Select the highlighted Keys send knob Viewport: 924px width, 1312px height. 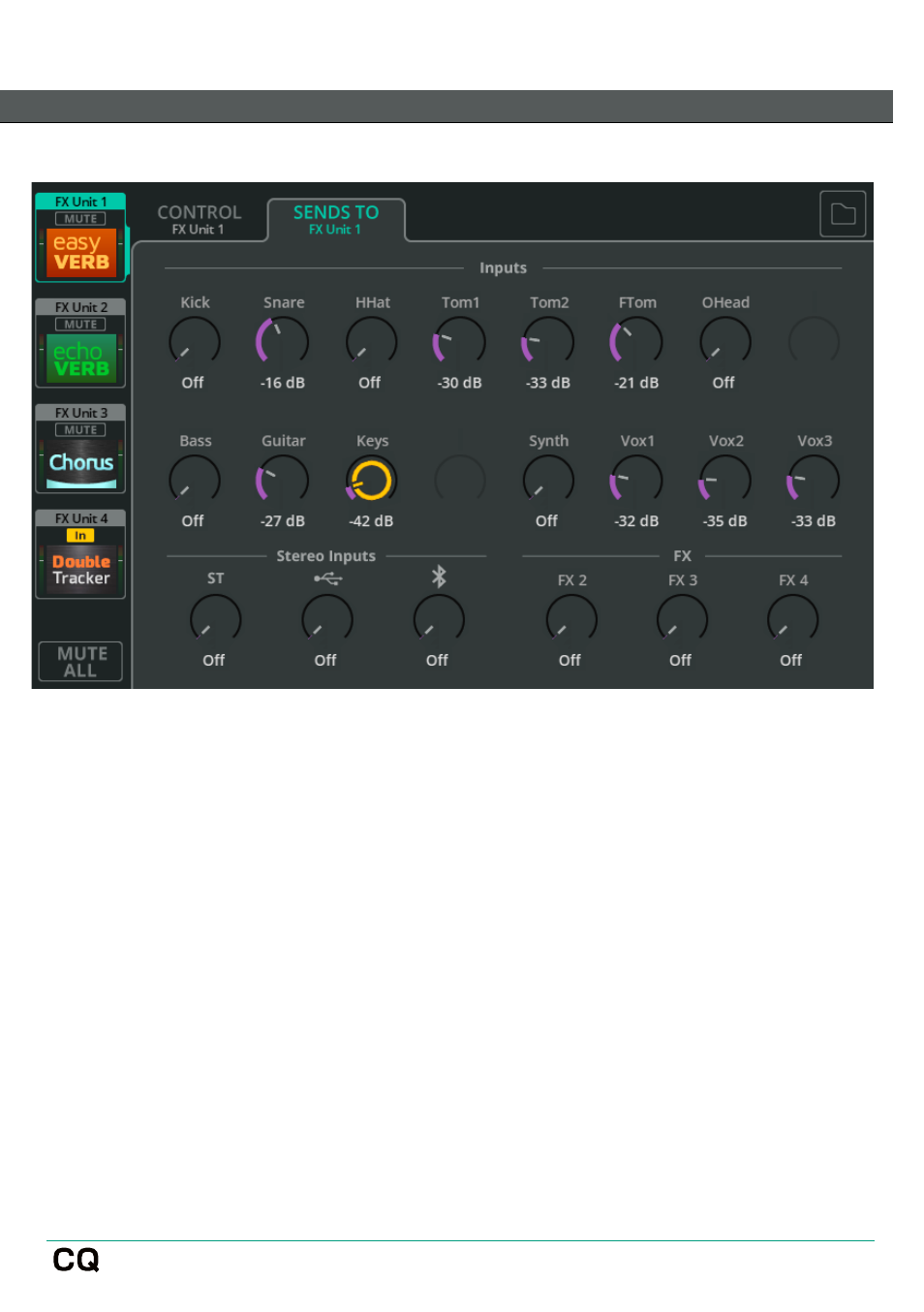click(372, 480)
